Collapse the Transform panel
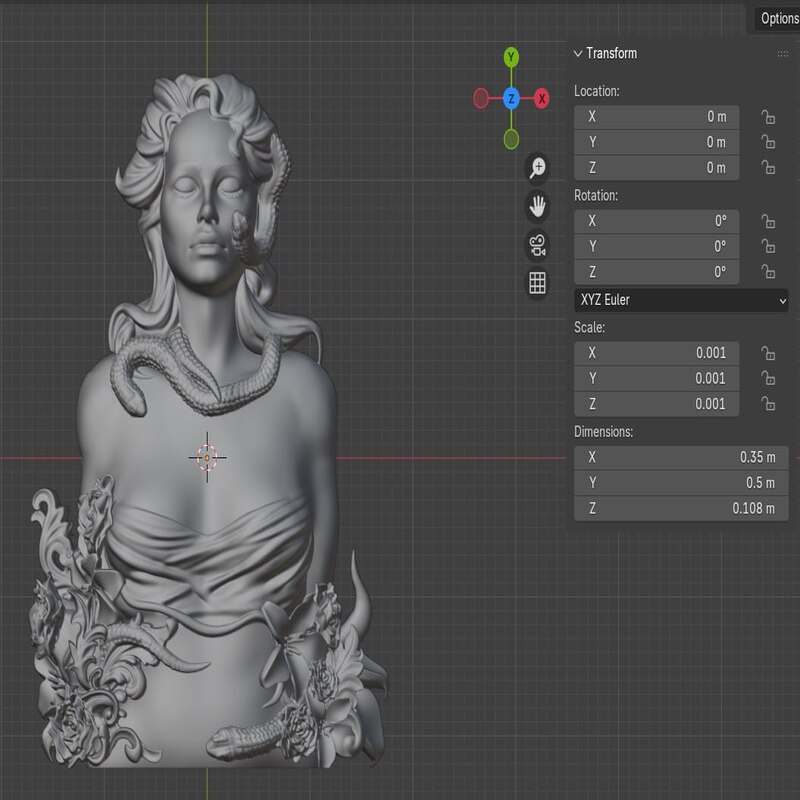This screenshot has width=800, height=800. [578, 54]
